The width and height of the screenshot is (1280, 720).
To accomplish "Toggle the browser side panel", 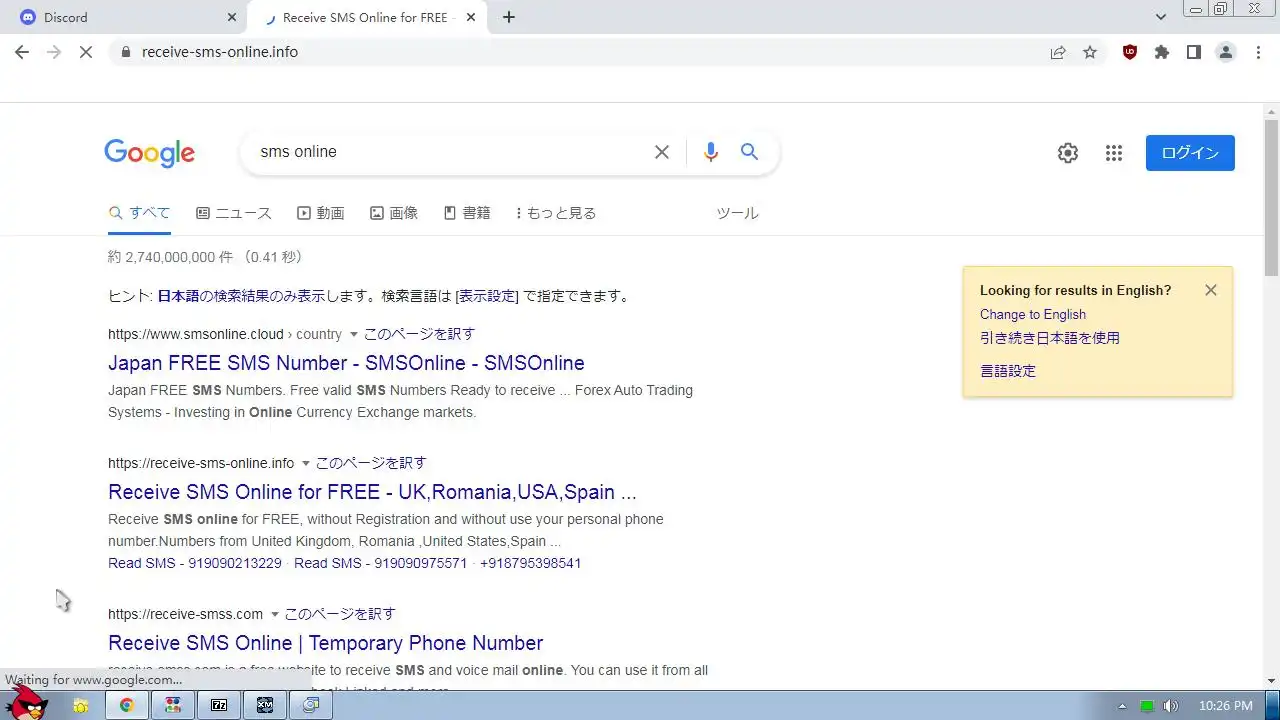I will (1194, 52).
